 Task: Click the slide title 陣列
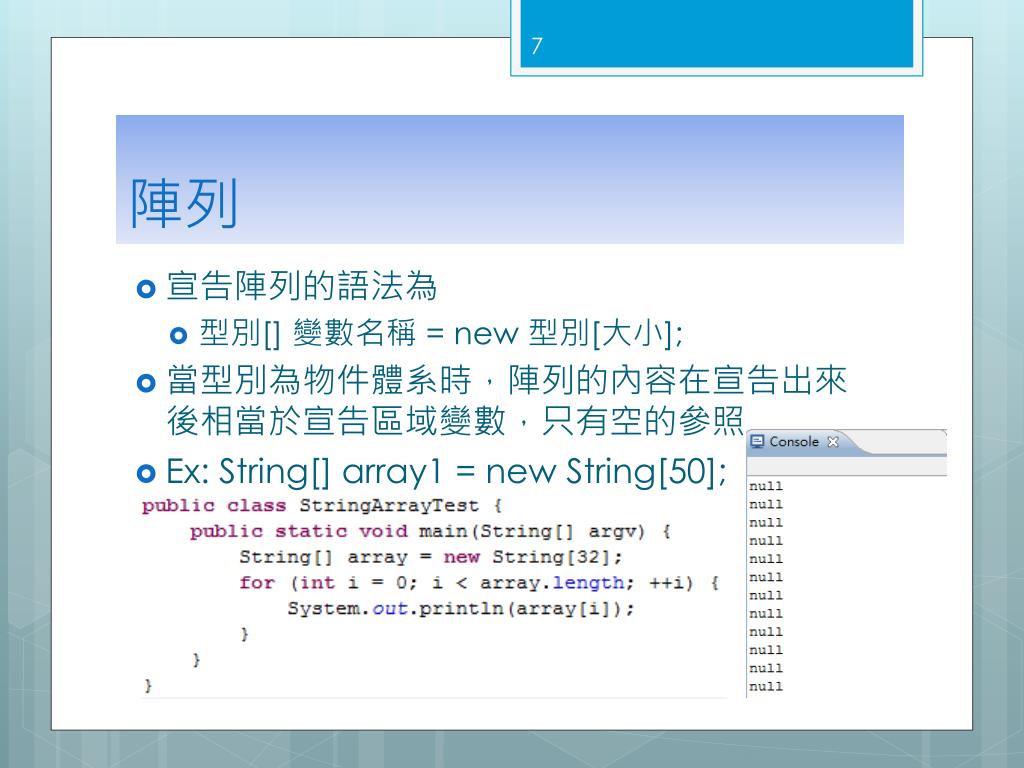(x=184, y=203)
